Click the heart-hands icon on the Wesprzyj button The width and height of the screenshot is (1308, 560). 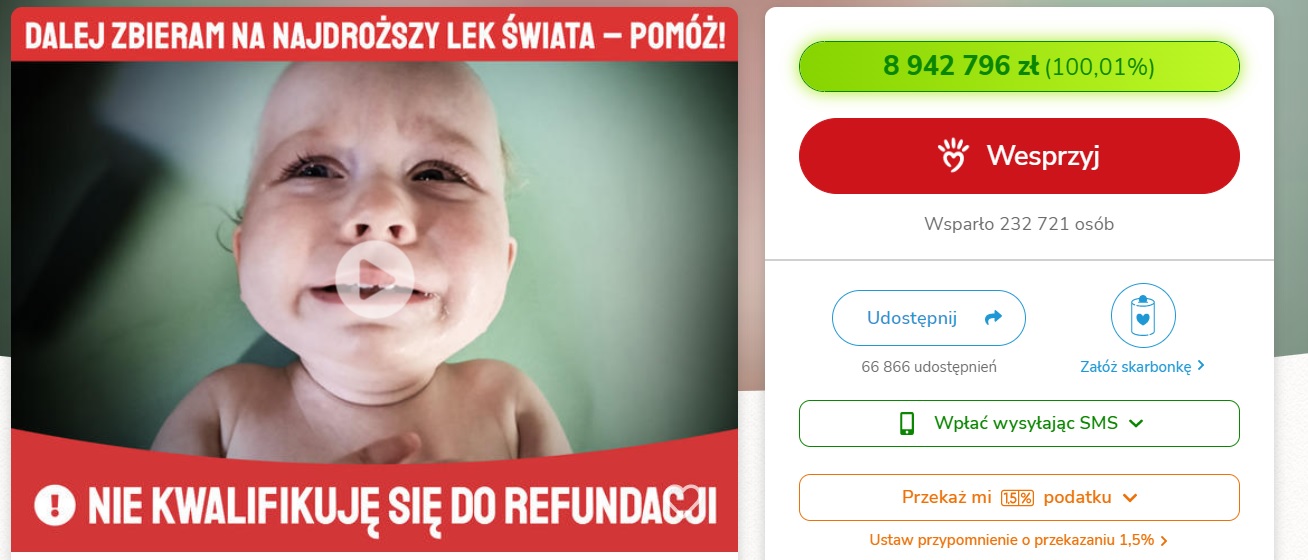[955, 155]
